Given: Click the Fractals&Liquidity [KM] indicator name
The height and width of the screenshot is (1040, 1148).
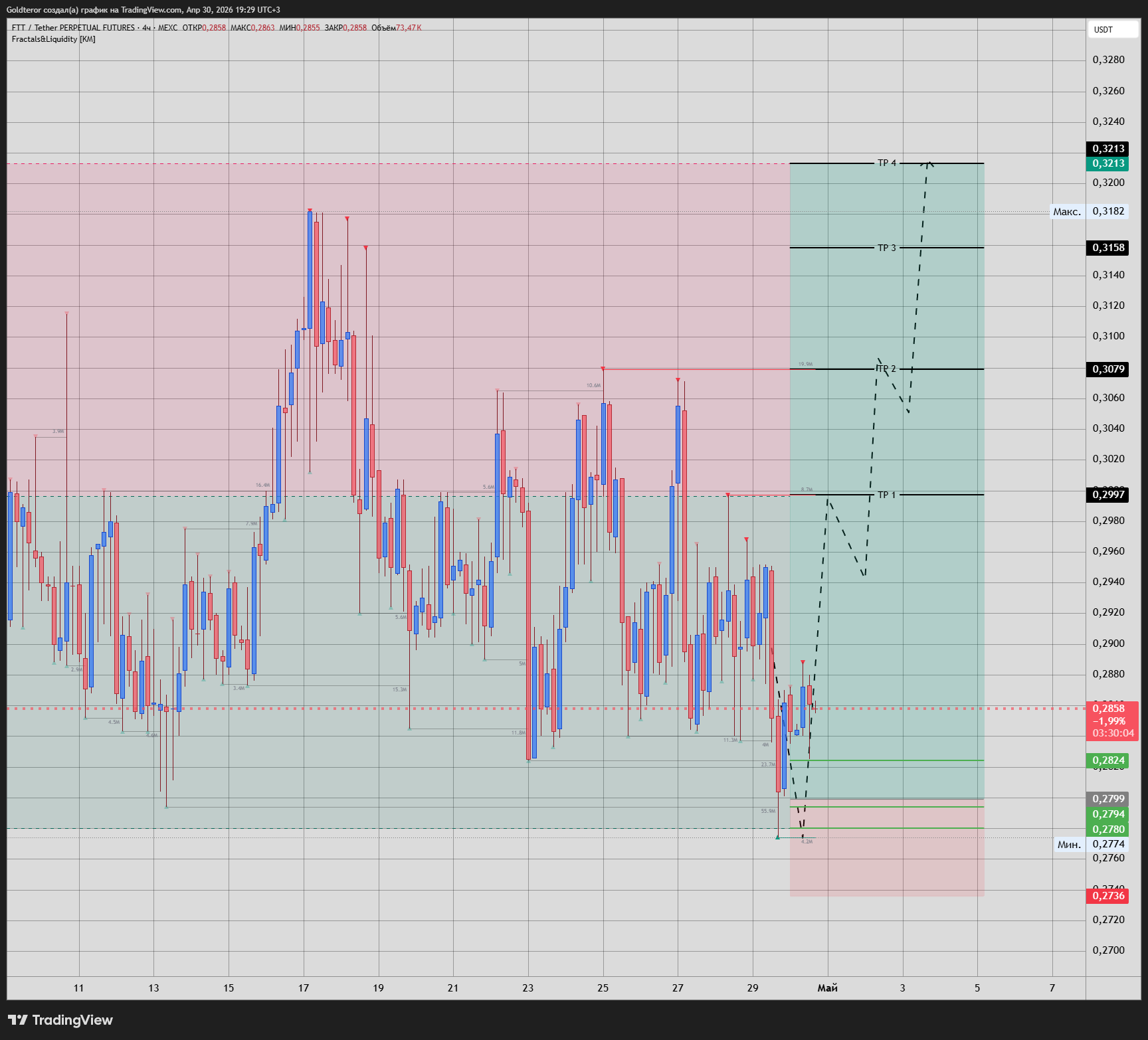Looking at the screenshot, I should pyautogui.click(x=53, y=39).
